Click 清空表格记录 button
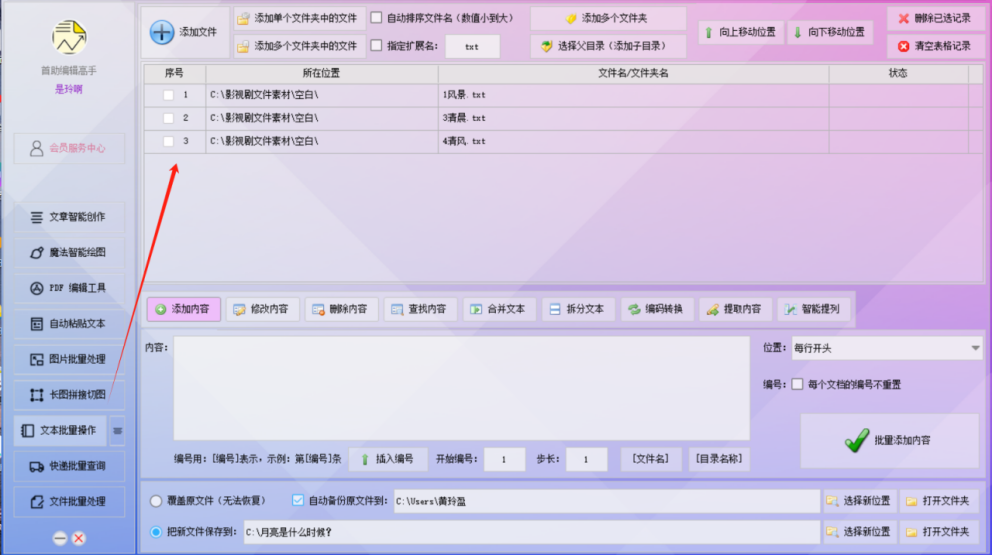 935,46
